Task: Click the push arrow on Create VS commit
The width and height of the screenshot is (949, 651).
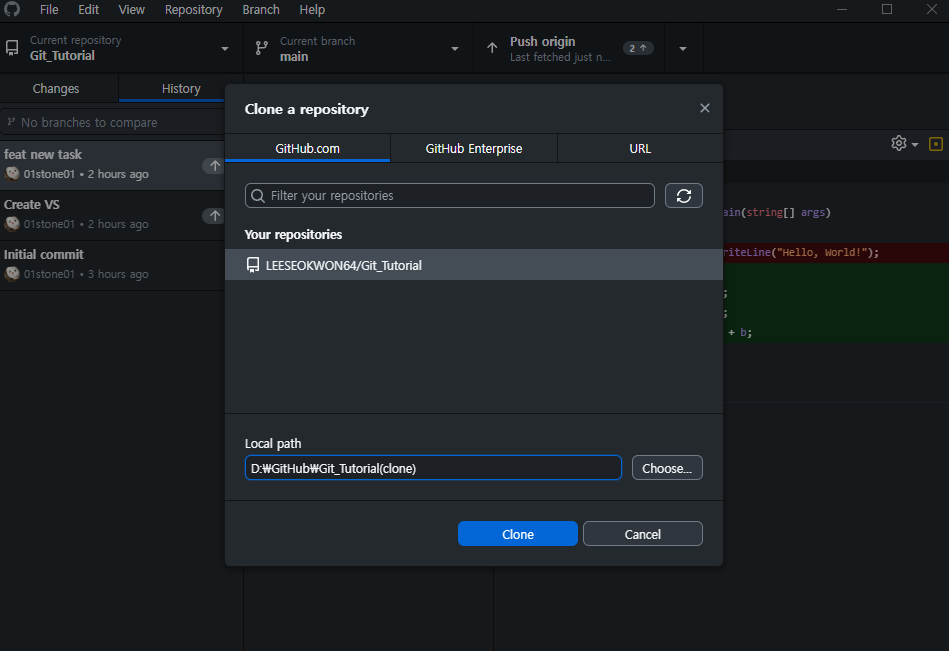Action: coord(214,215)
